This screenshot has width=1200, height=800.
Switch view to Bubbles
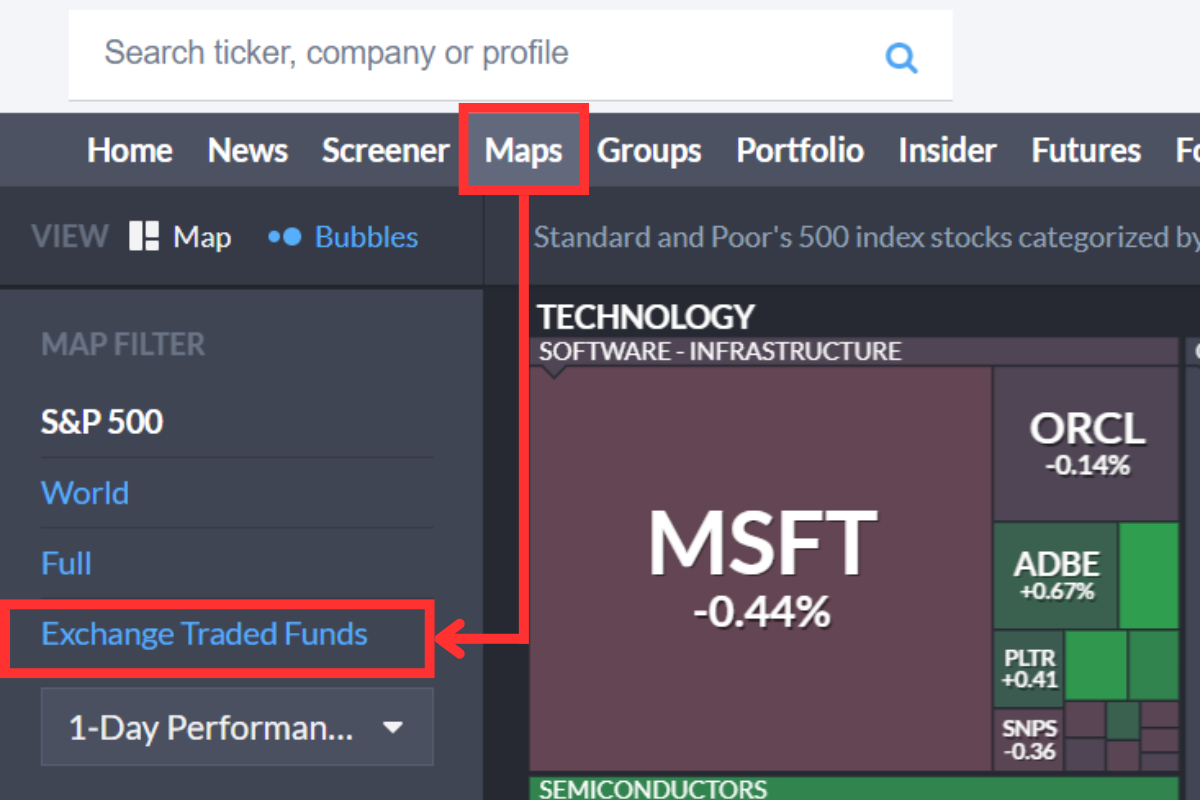pyautogui.click(x=364, y=237)
